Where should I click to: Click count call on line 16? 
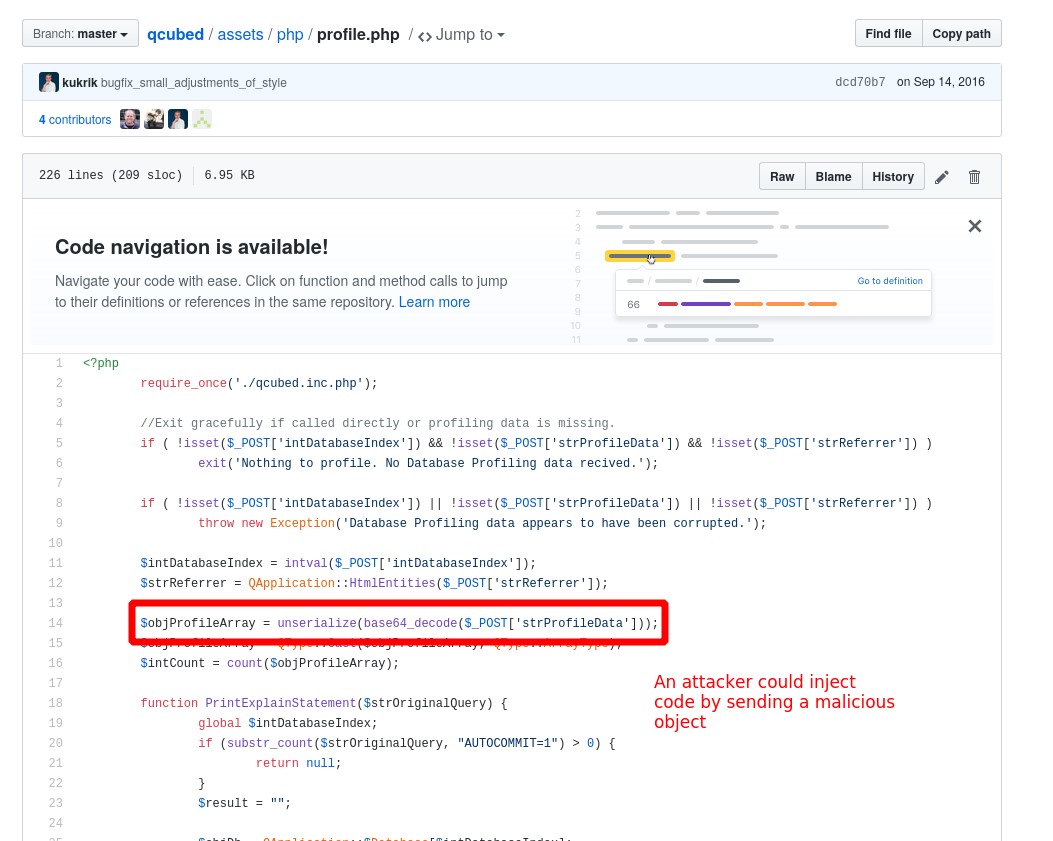[244, 663]
